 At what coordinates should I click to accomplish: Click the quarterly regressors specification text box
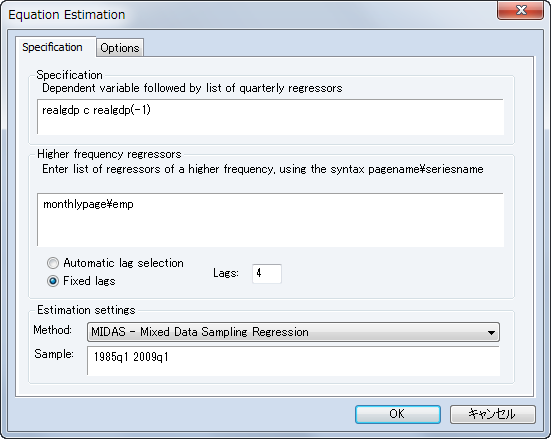click(x=270, y=117)
